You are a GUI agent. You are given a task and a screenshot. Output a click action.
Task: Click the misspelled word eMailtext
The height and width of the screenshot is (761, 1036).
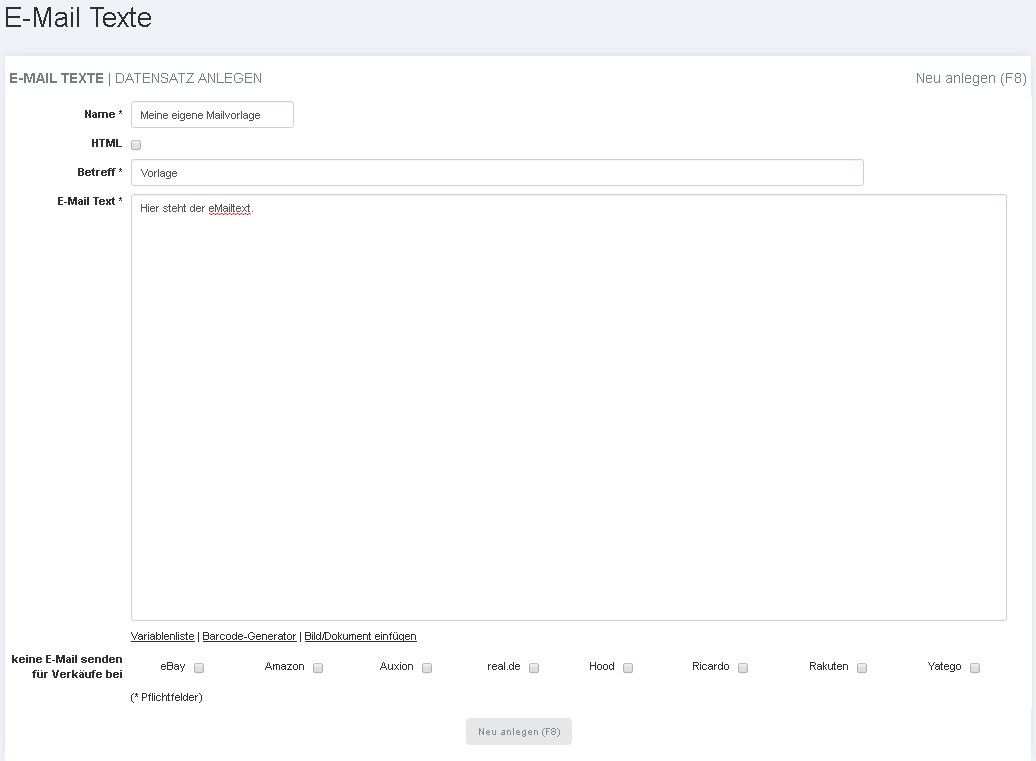click(x=229, y=208)
